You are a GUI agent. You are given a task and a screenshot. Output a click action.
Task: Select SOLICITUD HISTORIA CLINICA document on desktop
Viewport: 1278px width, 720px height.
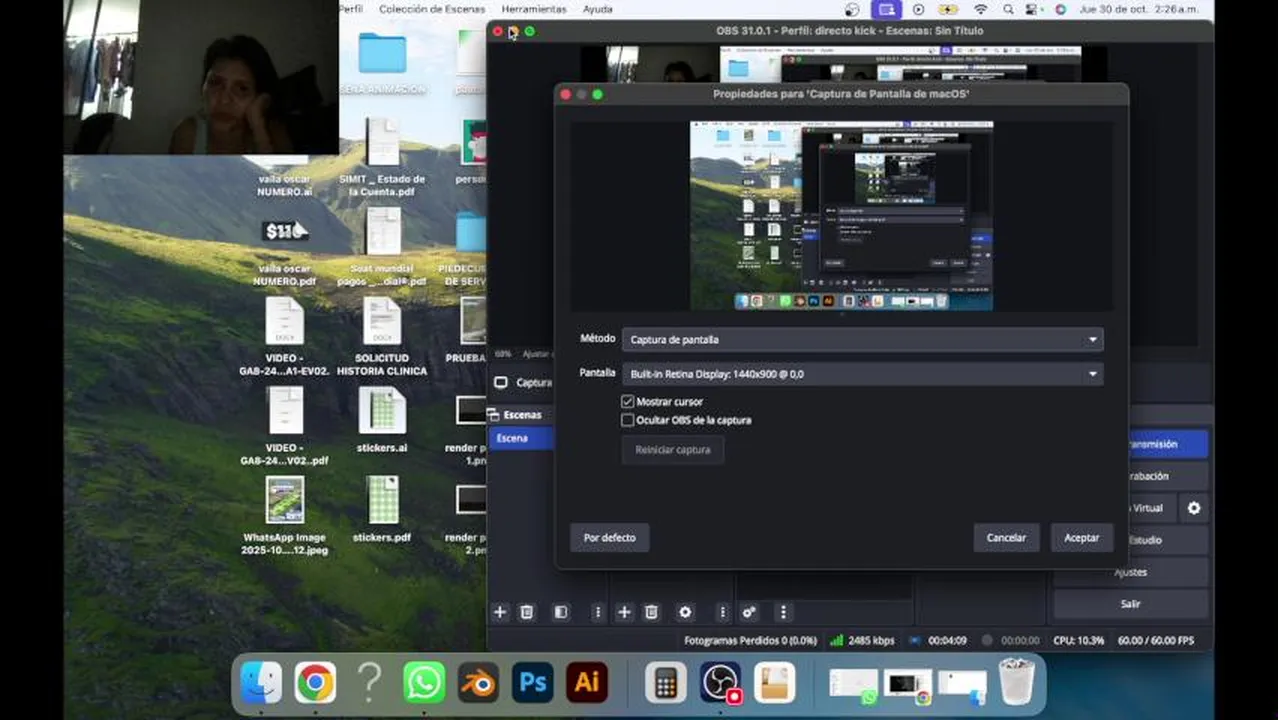coord(382,336)
